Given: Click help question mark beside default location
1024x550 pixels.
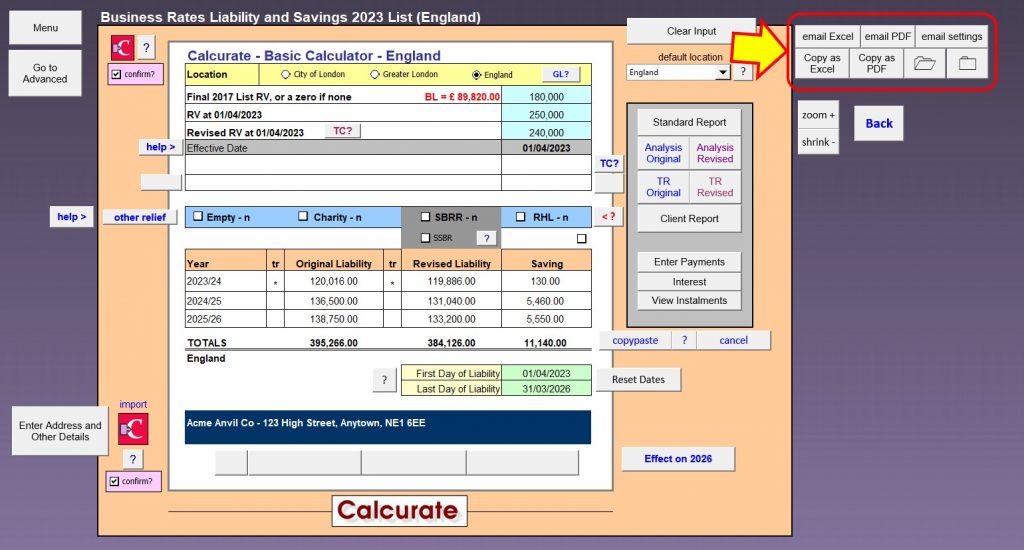Looking at the screenshot, I should [x=743, y=72].
